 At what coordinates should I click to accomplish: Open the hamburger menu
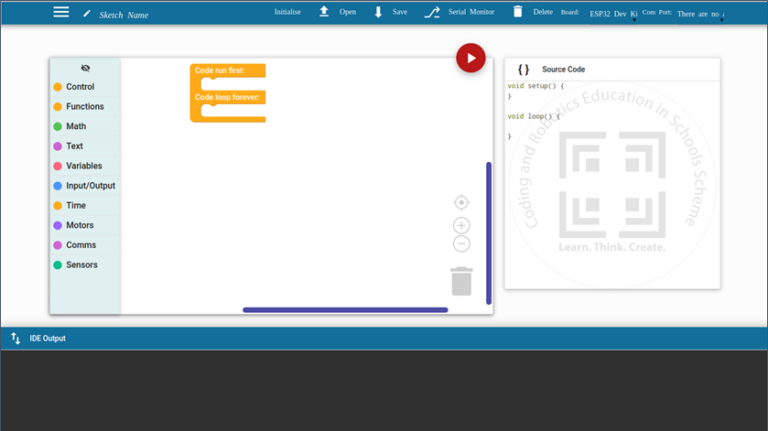[61, 12]
